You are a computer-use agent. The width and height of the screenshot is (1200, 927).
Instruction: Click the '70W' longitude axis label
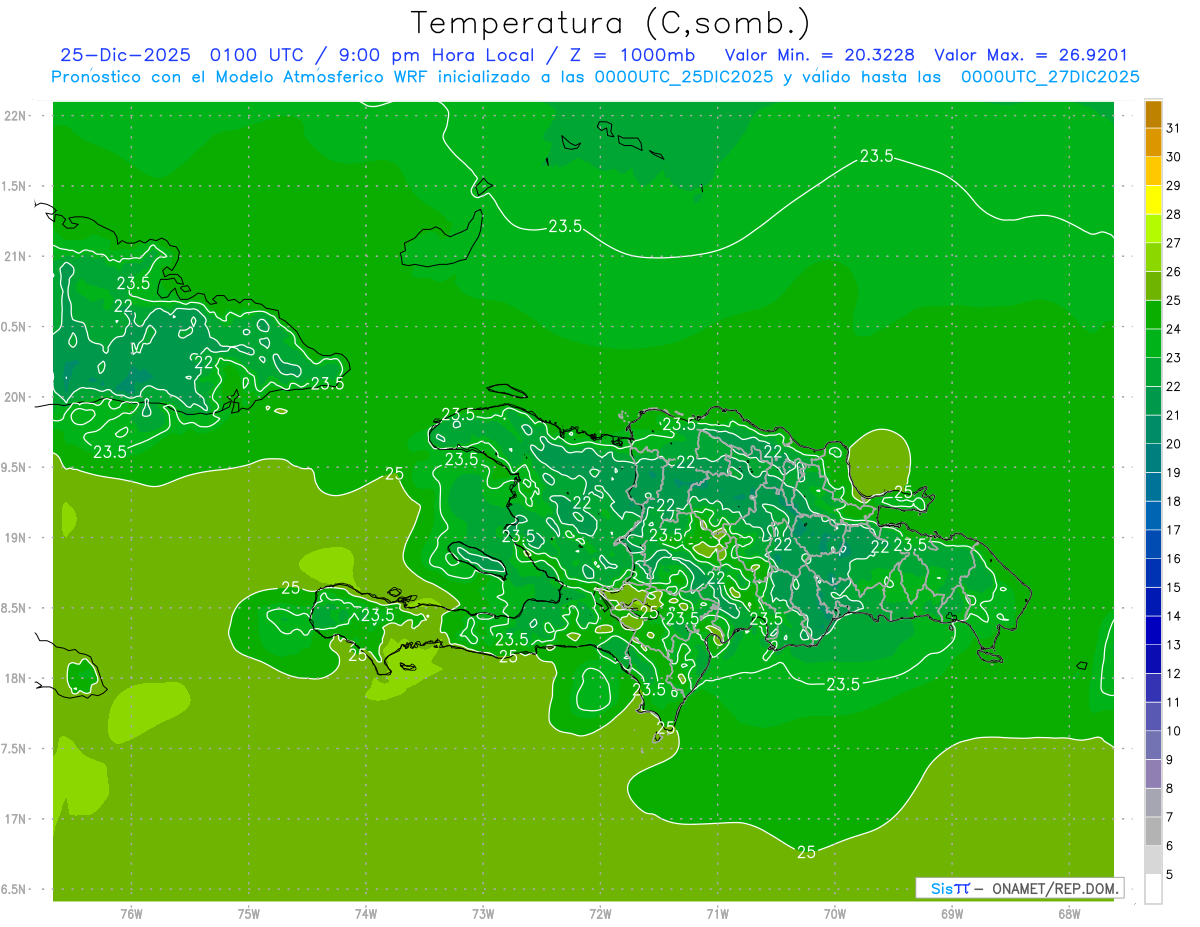click(834, 914)
